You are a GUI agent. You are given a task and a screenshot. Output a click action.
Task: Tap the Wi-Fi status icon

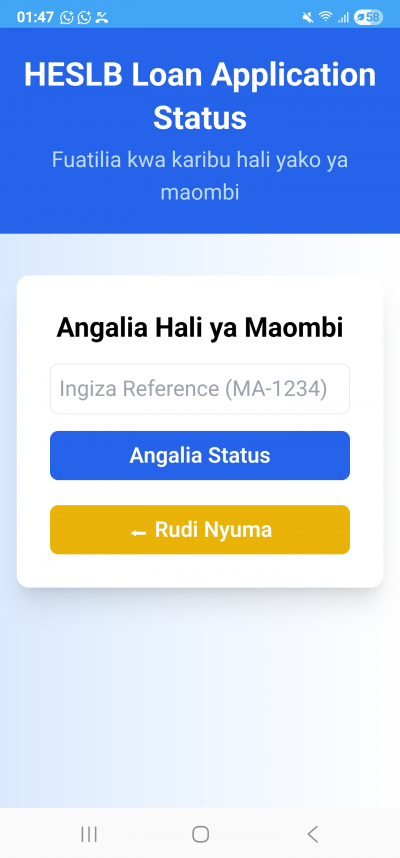(x=326, y=17)
